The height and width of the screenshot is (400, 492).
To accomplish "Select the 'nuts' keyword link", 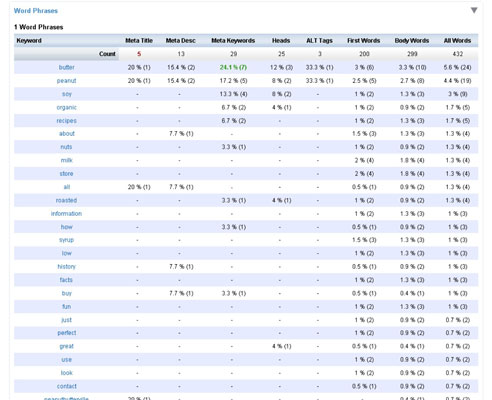I will (66, 147).
